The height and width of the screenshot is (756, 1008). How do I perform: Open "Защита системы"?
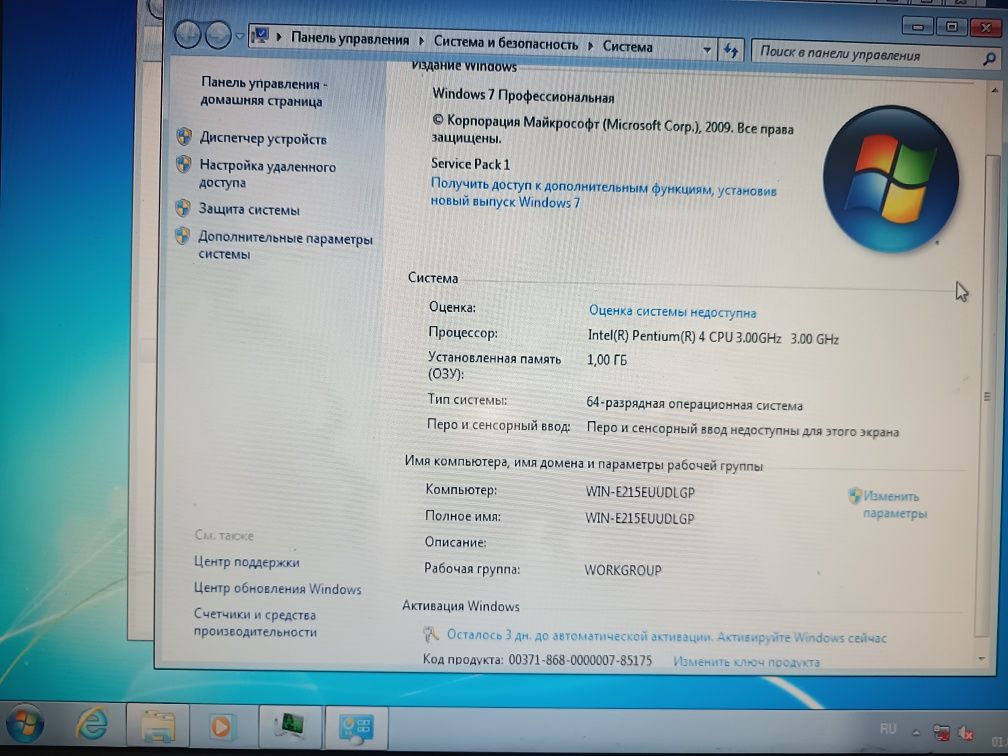pos(249,210)
